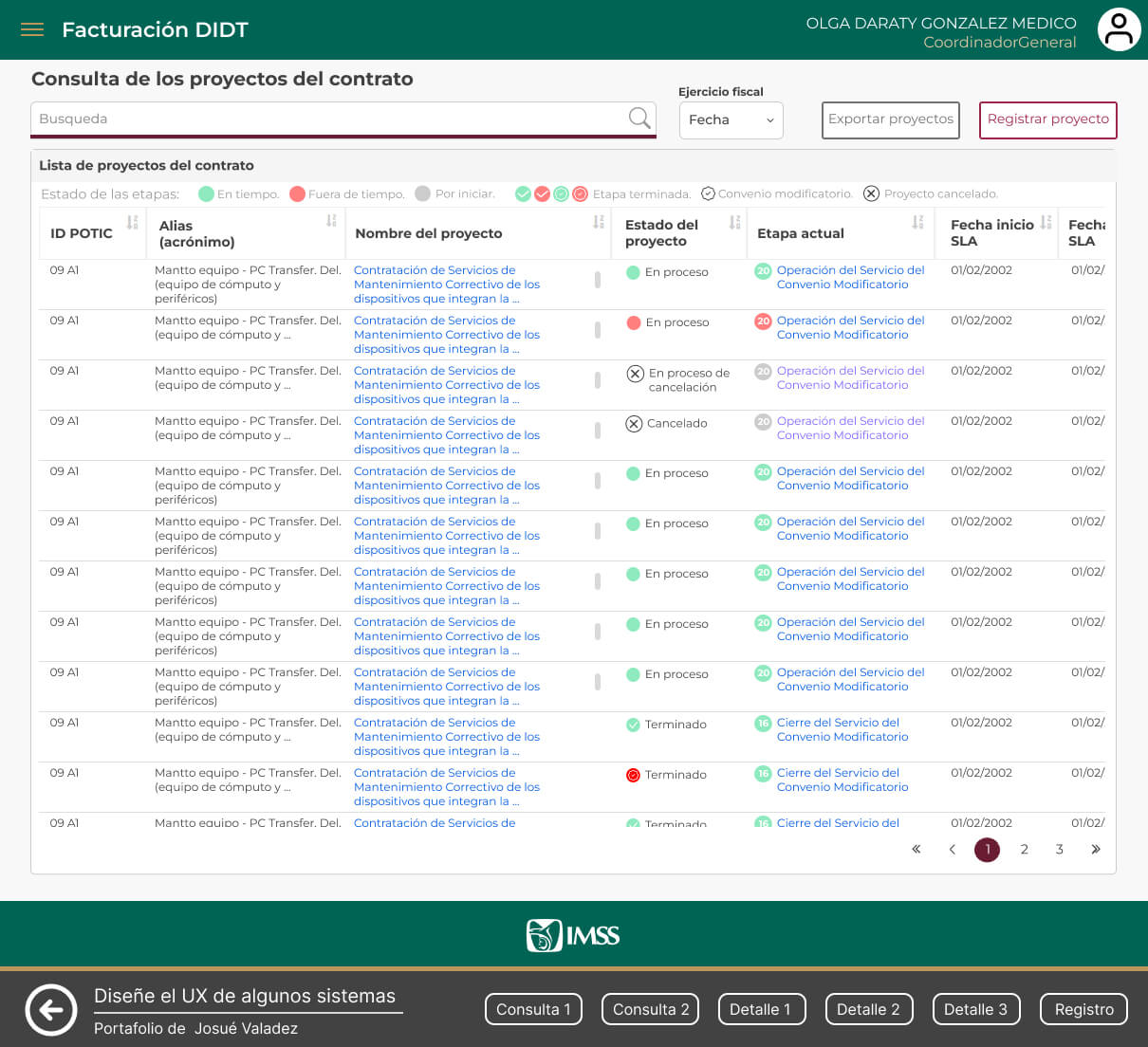Sort by ID POTIC column
Screen dimensions: 1148x1047
(132, 223)
